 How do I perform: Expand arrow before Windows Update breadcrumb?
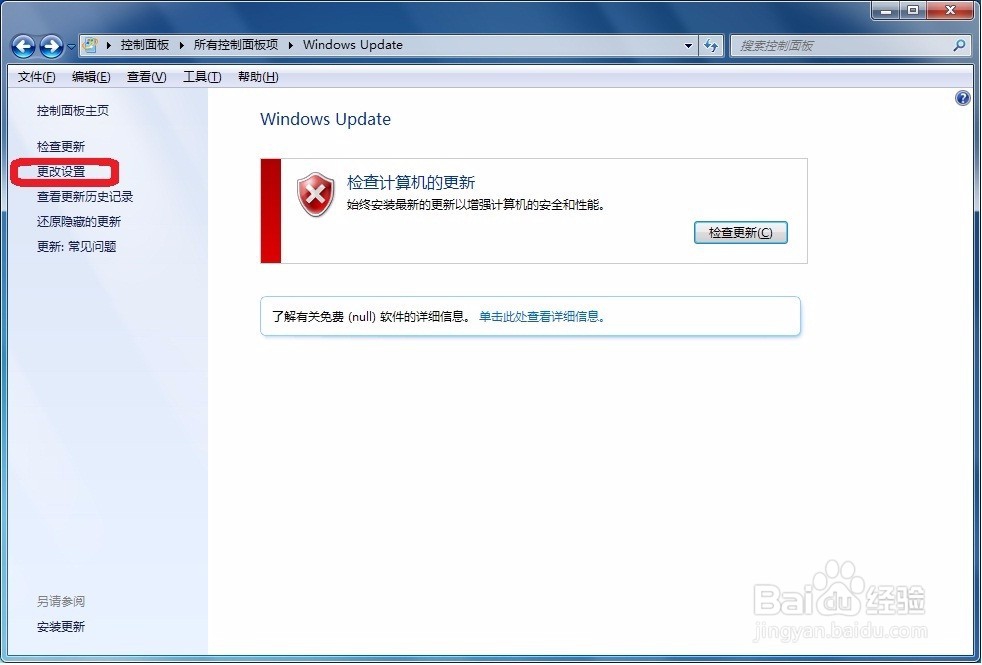point(291,45)
